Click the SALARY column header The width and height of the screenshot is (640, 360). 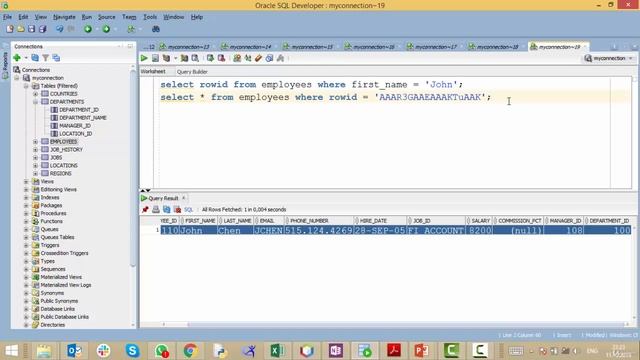coord(480,221)
